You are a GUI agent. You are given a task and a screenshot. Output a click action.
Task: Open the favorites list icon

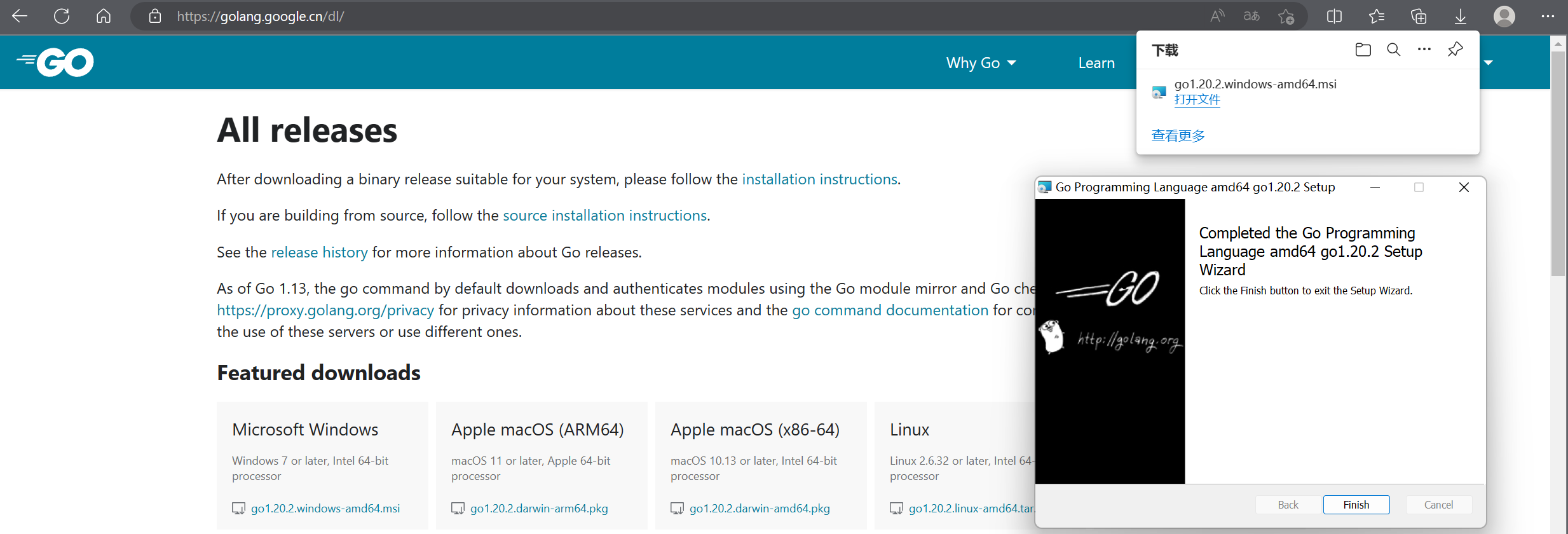1377,16
